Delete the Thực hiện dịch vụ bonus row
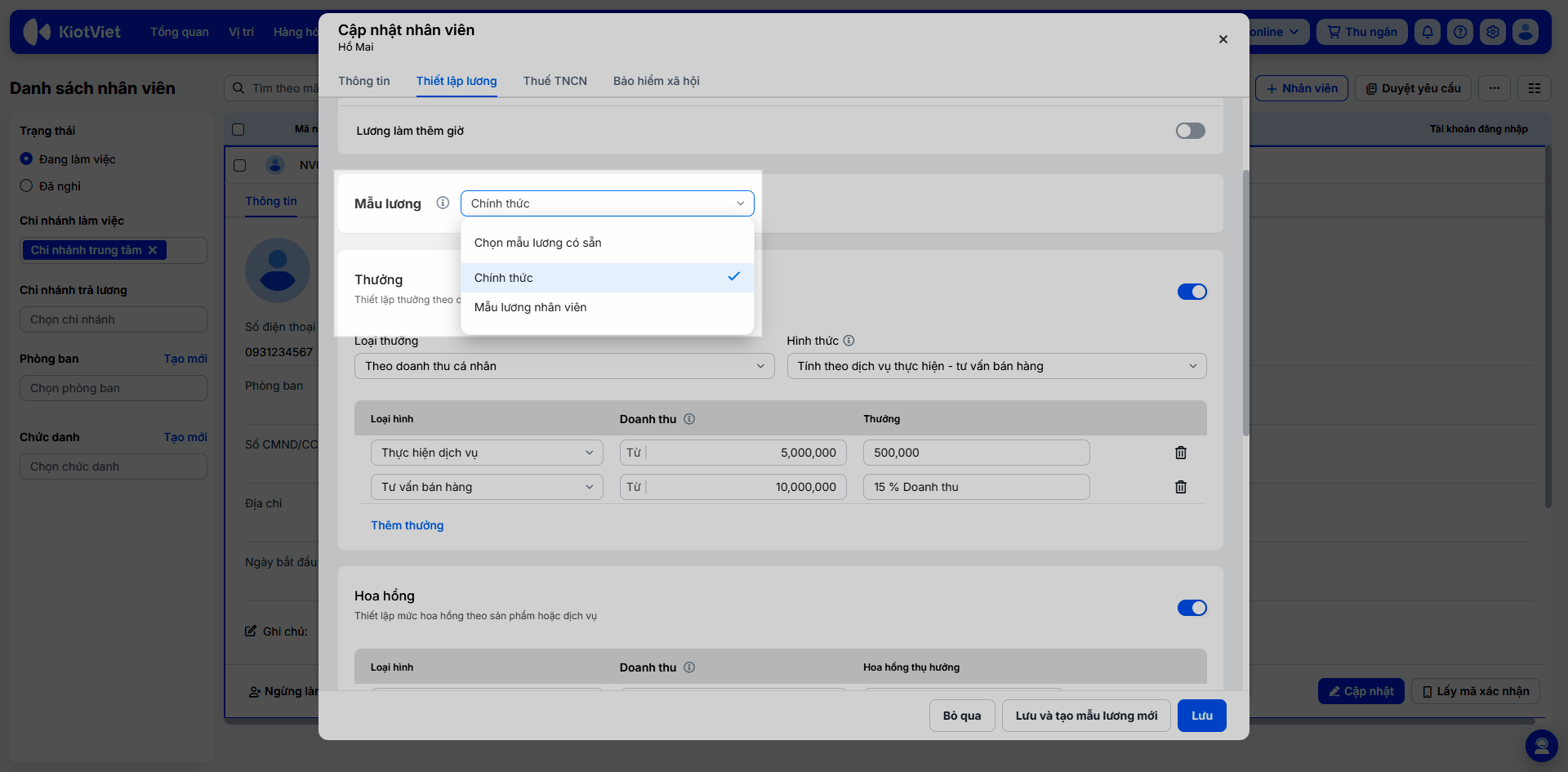The height and width of the screenshot is (772, 1568). click(x=1181, y=453)
